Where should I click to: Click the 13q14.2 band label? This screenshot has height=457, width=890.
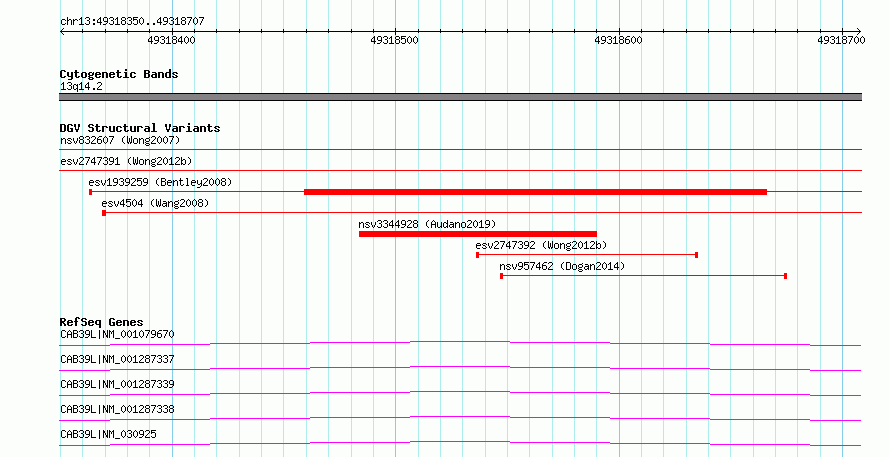(81, 86)
